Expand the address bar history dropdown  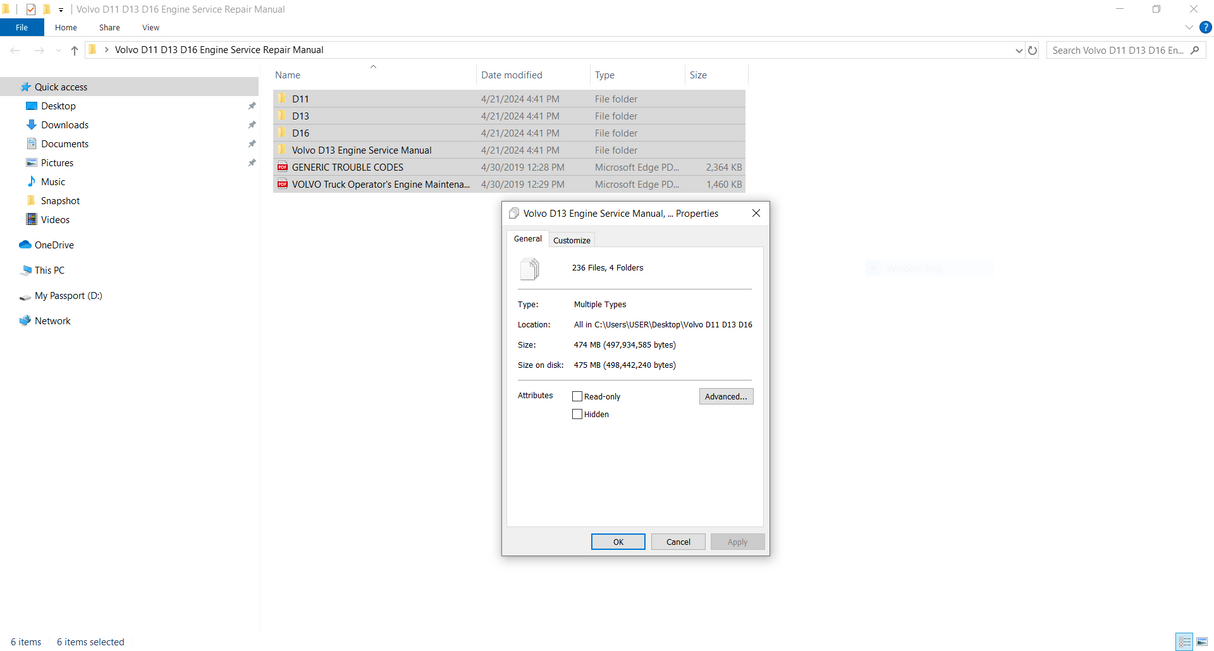coord(1018,50)
